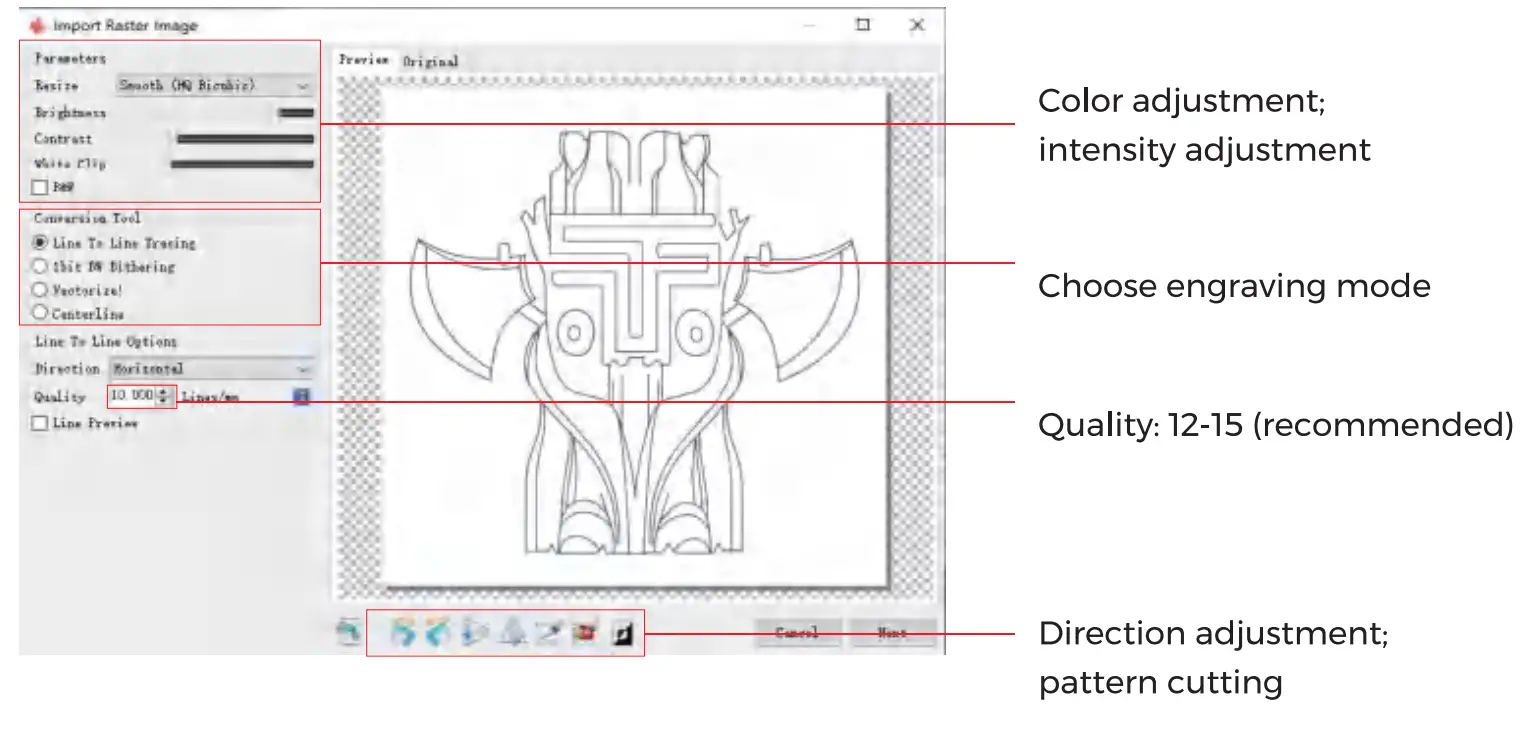
Task: Select the crop tool icon
Action: [548, 633]
